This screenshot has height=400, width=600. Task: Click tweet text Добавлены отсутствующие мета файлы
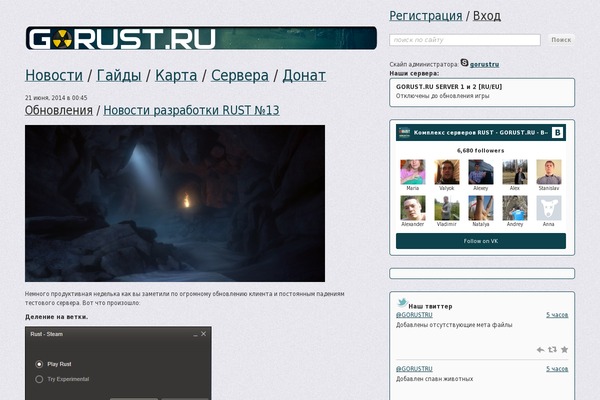coord(454,325)
